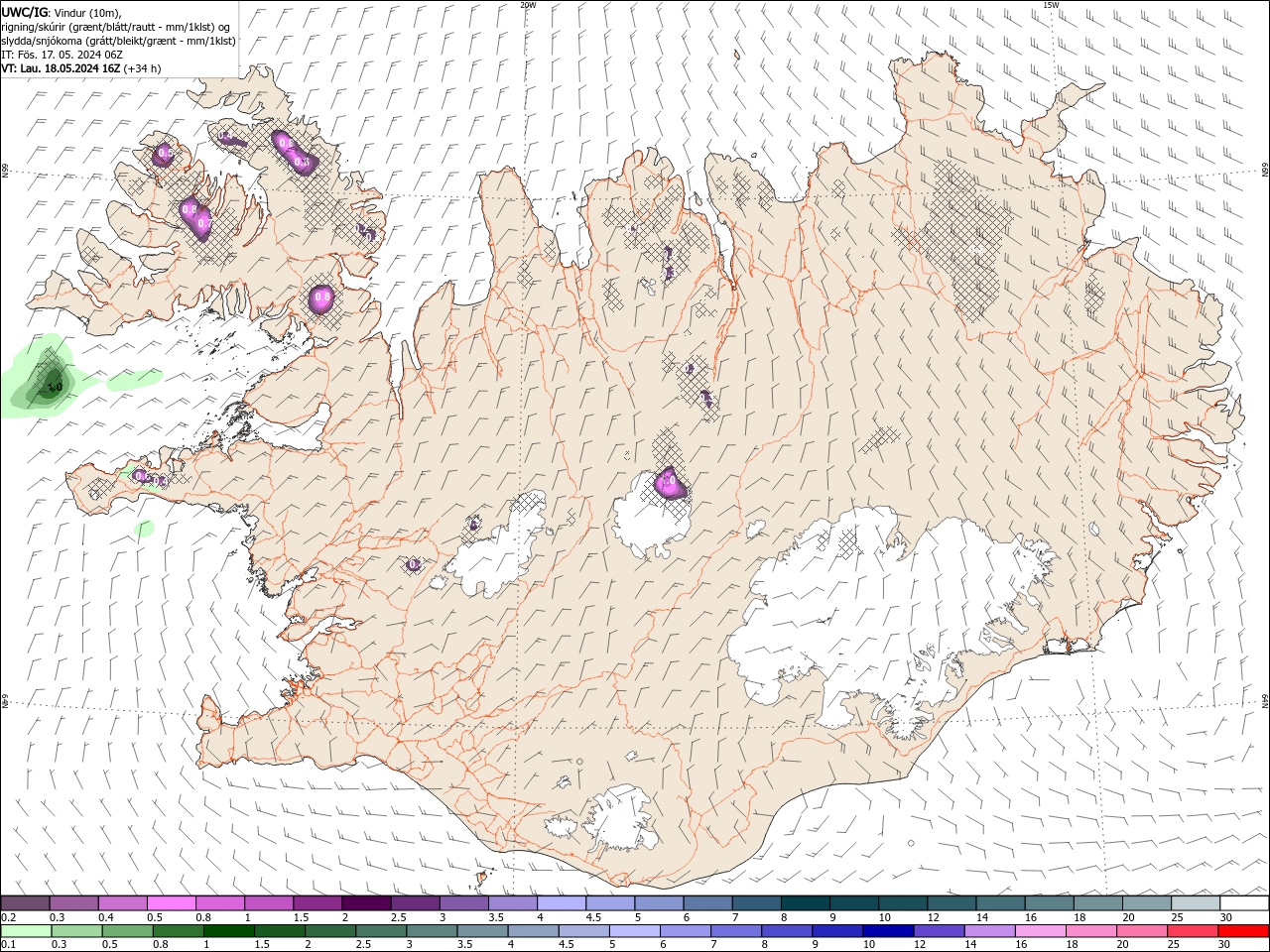Click the UWC/IG title text
Viewport: 1270px width, 952px height.
[x=25, y=12]
